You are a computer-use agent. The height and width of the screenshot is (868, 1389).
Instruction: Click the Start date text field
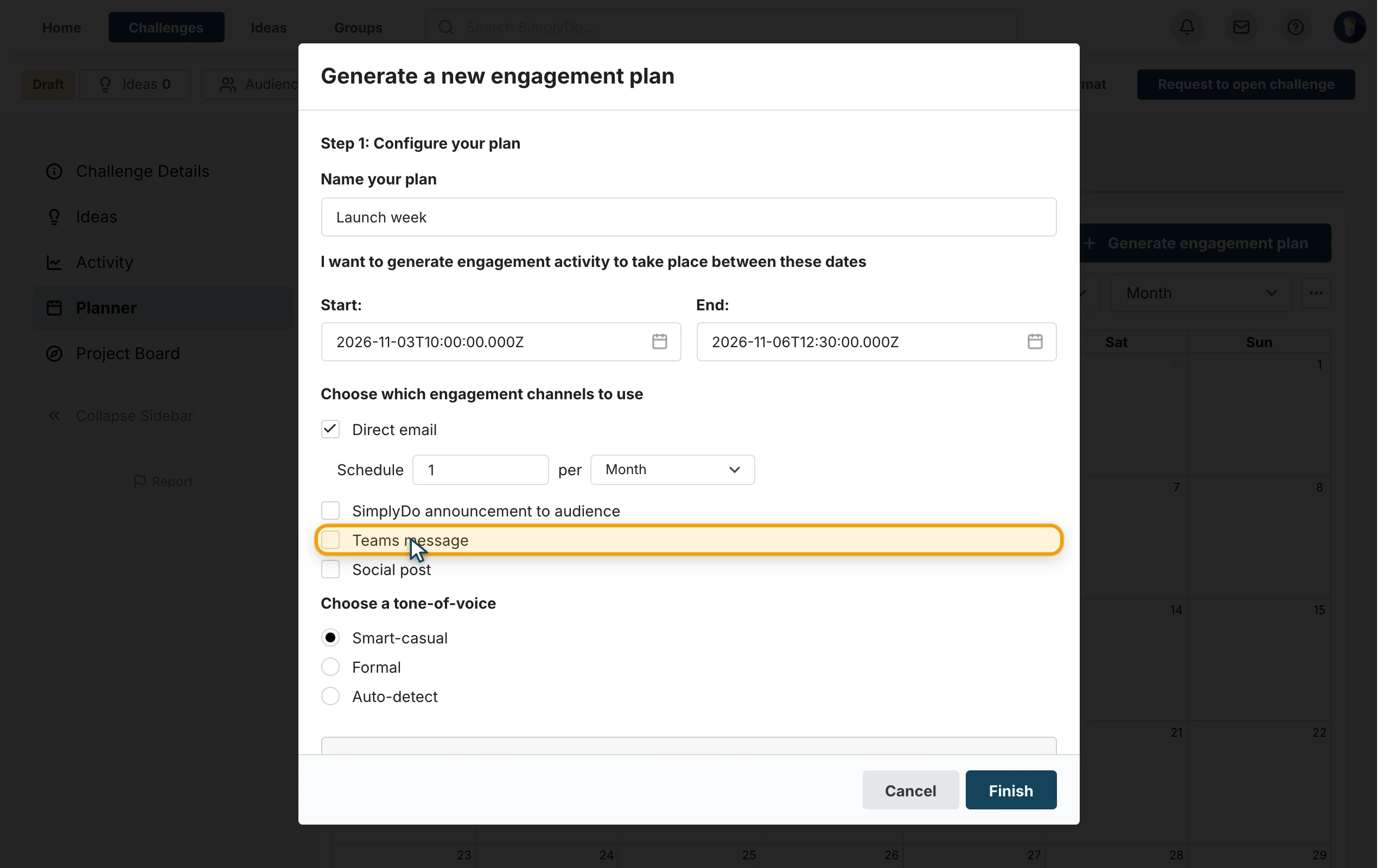pos(500,342)
